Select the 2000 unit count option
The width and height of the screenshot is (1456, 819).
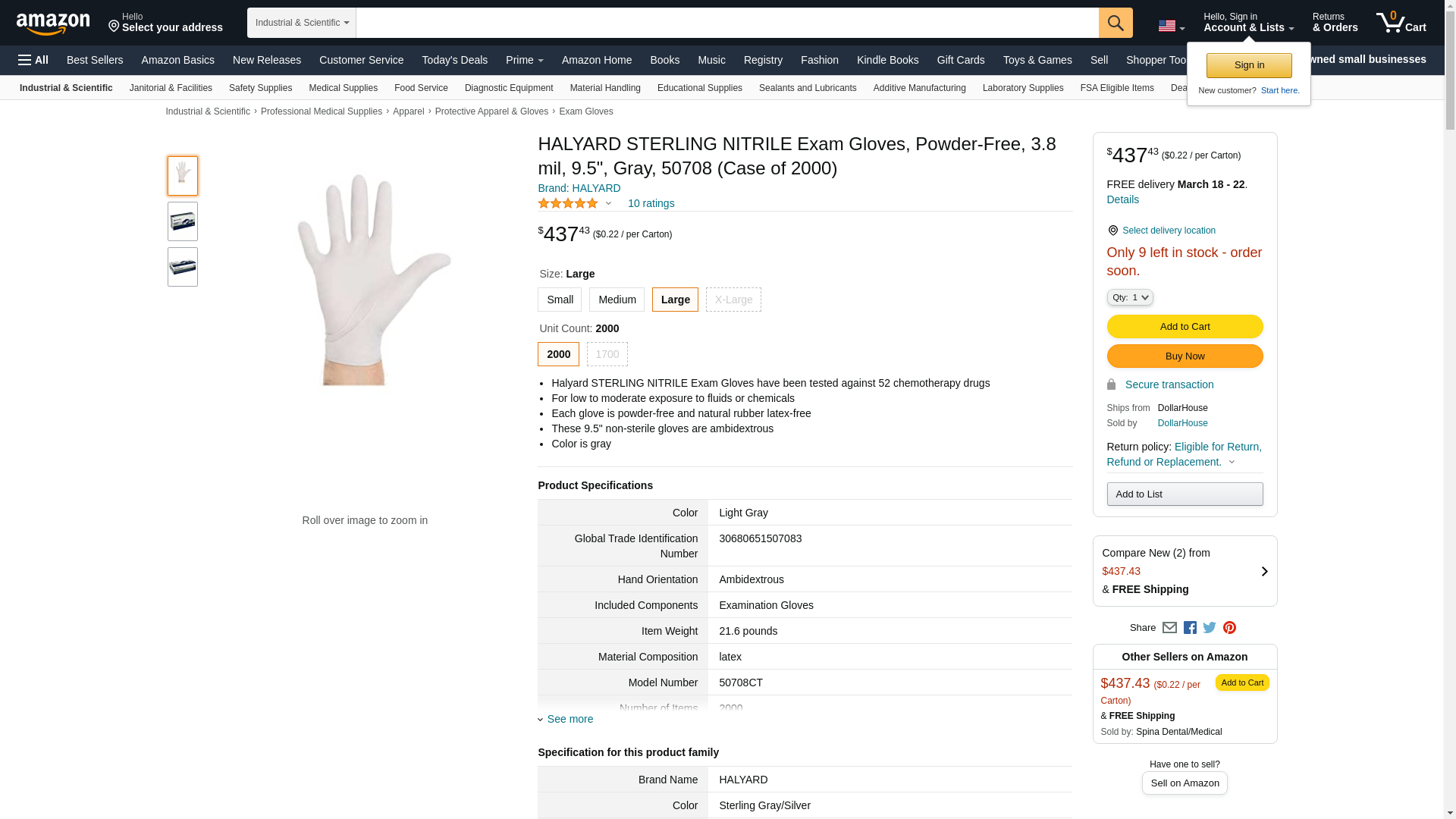click(x=558, y=354)
